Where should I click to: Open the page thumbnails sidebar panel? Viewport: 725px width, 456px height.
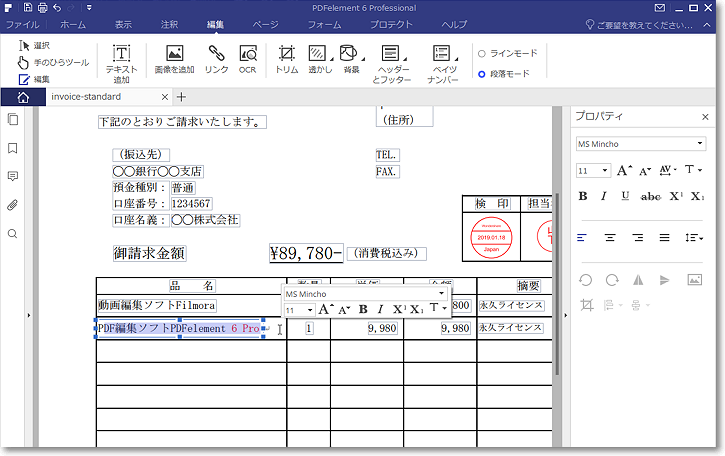click(13, 119)
